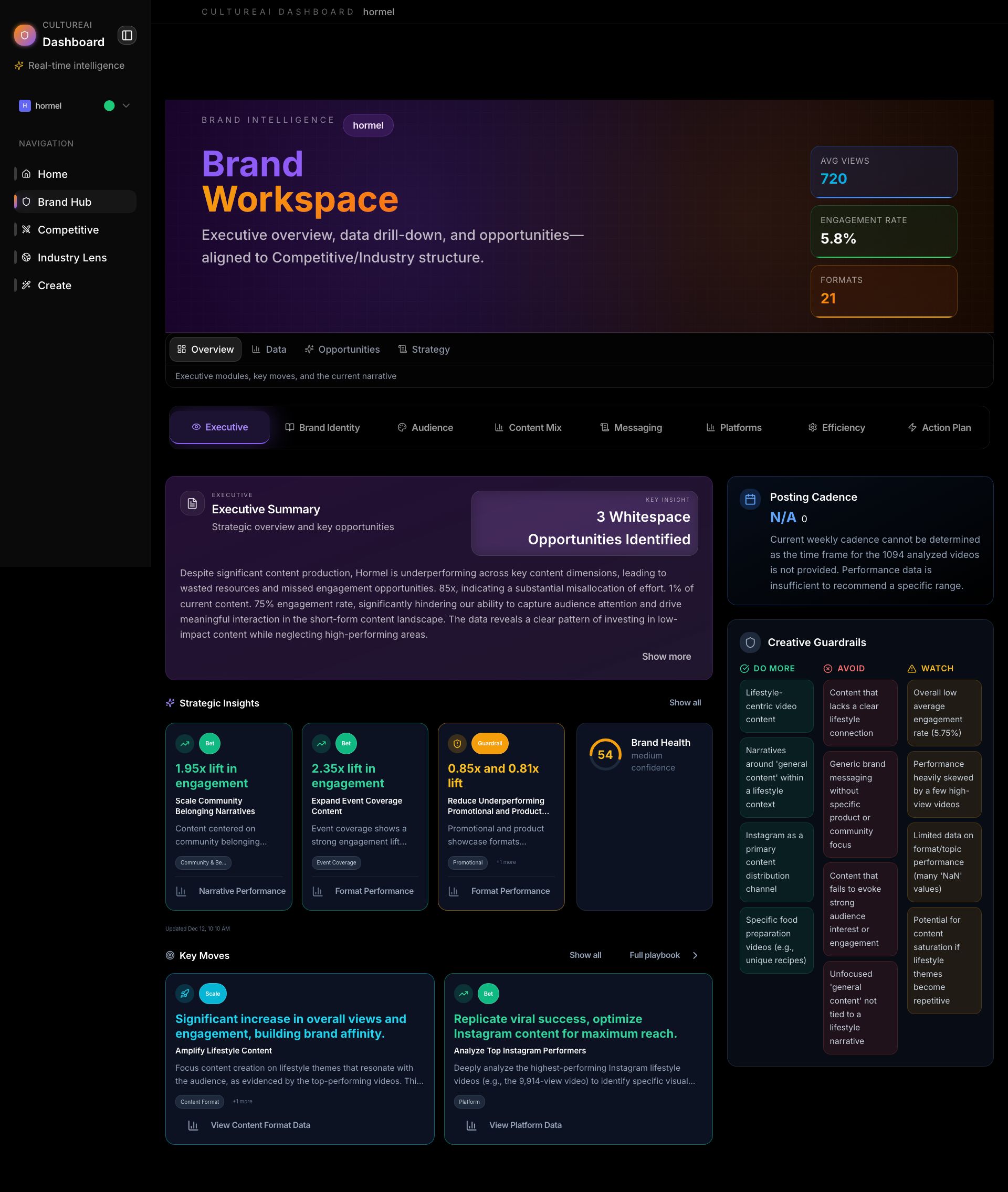The image size is (1008, 1192).
Task: Click the green status dot beside hormel
Action: point(108,105)
